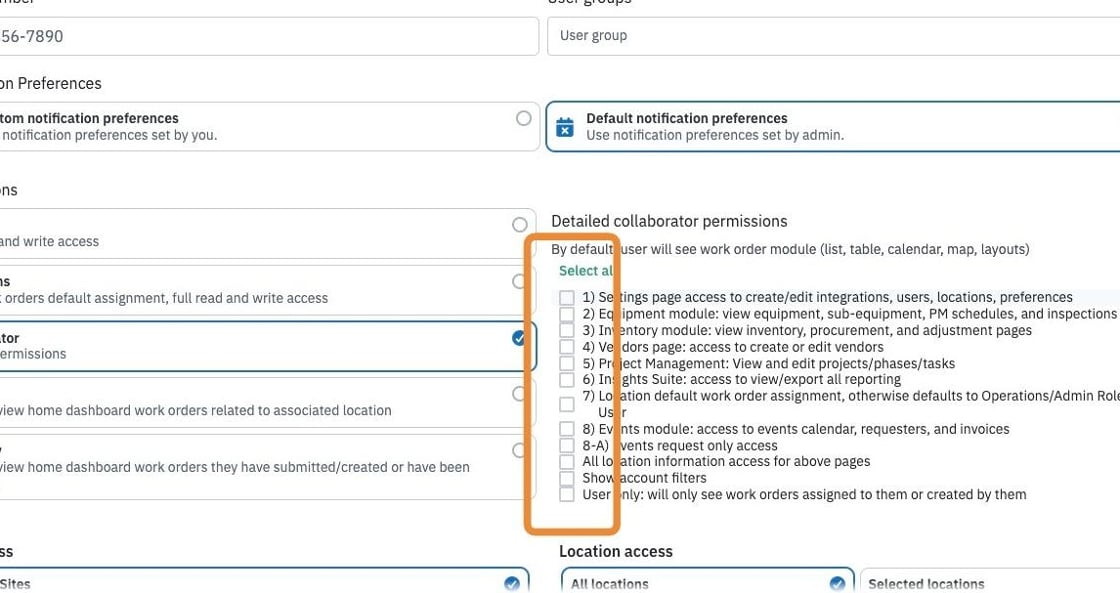Enable the Show account filters checkbox

point(566,478)
